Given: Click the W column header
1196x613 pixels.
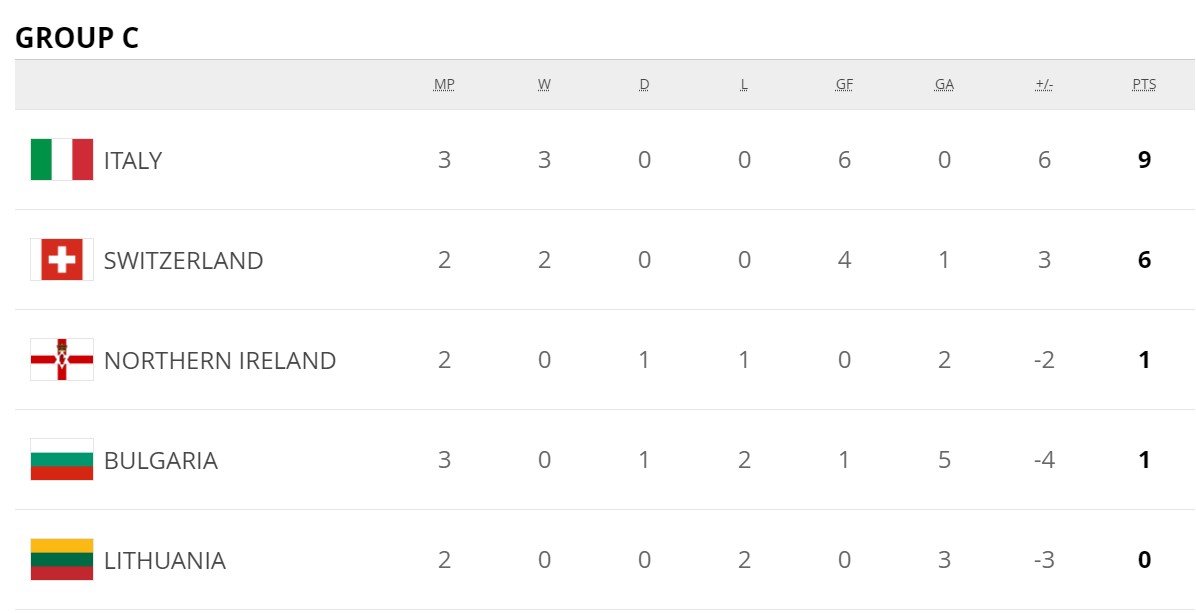Looking at the screenshot, I should pyautogui.click(x=544, y=85).
